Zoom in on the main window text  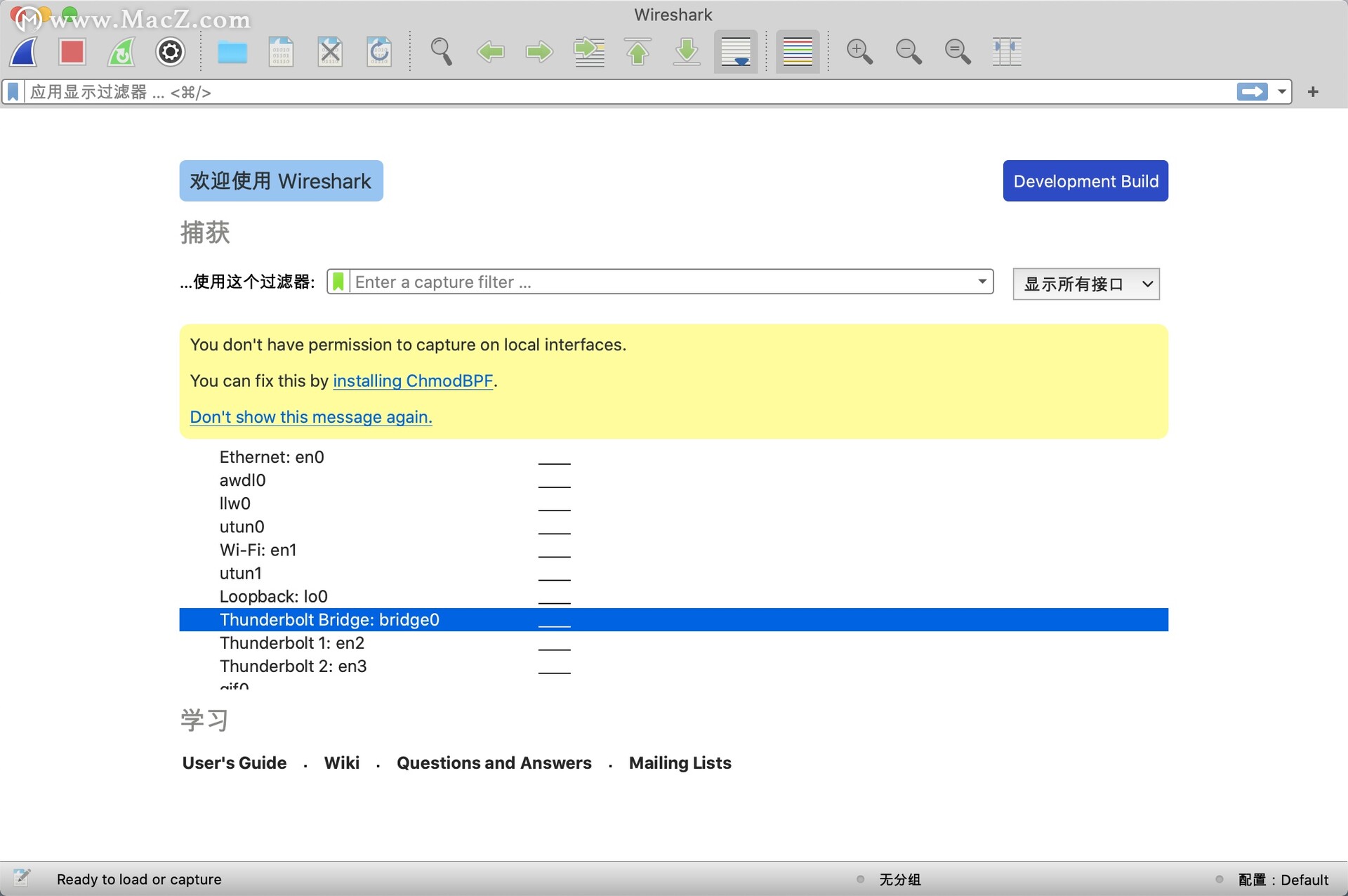(859, 52)
